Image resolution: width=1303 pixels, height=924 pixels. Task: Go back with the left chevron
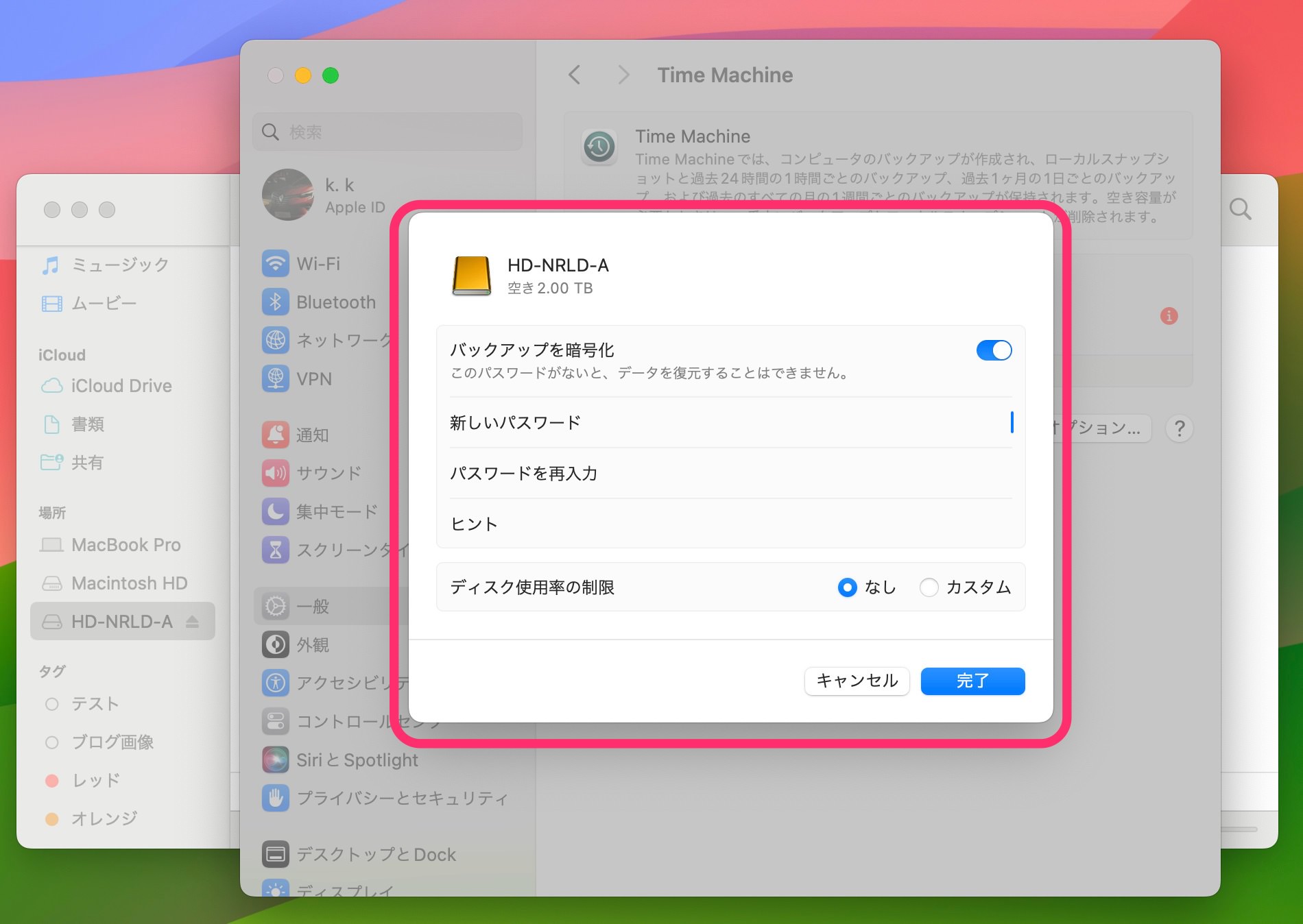[575, 75]
